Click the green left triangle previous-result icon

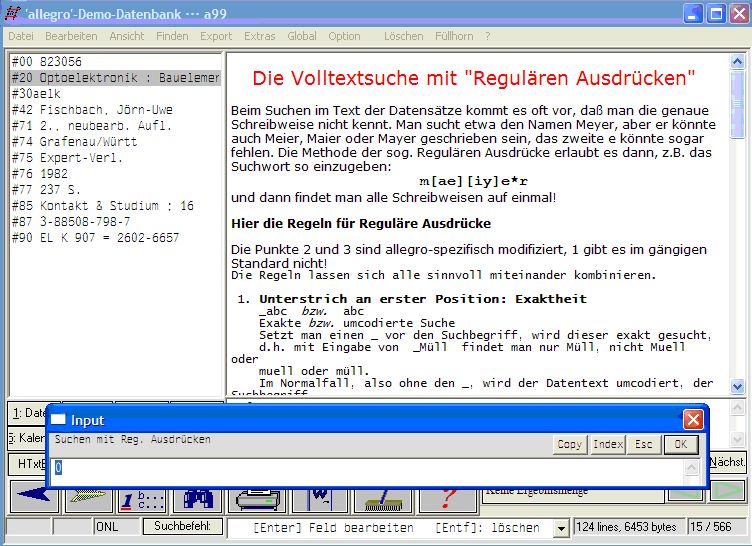(686, 494)
